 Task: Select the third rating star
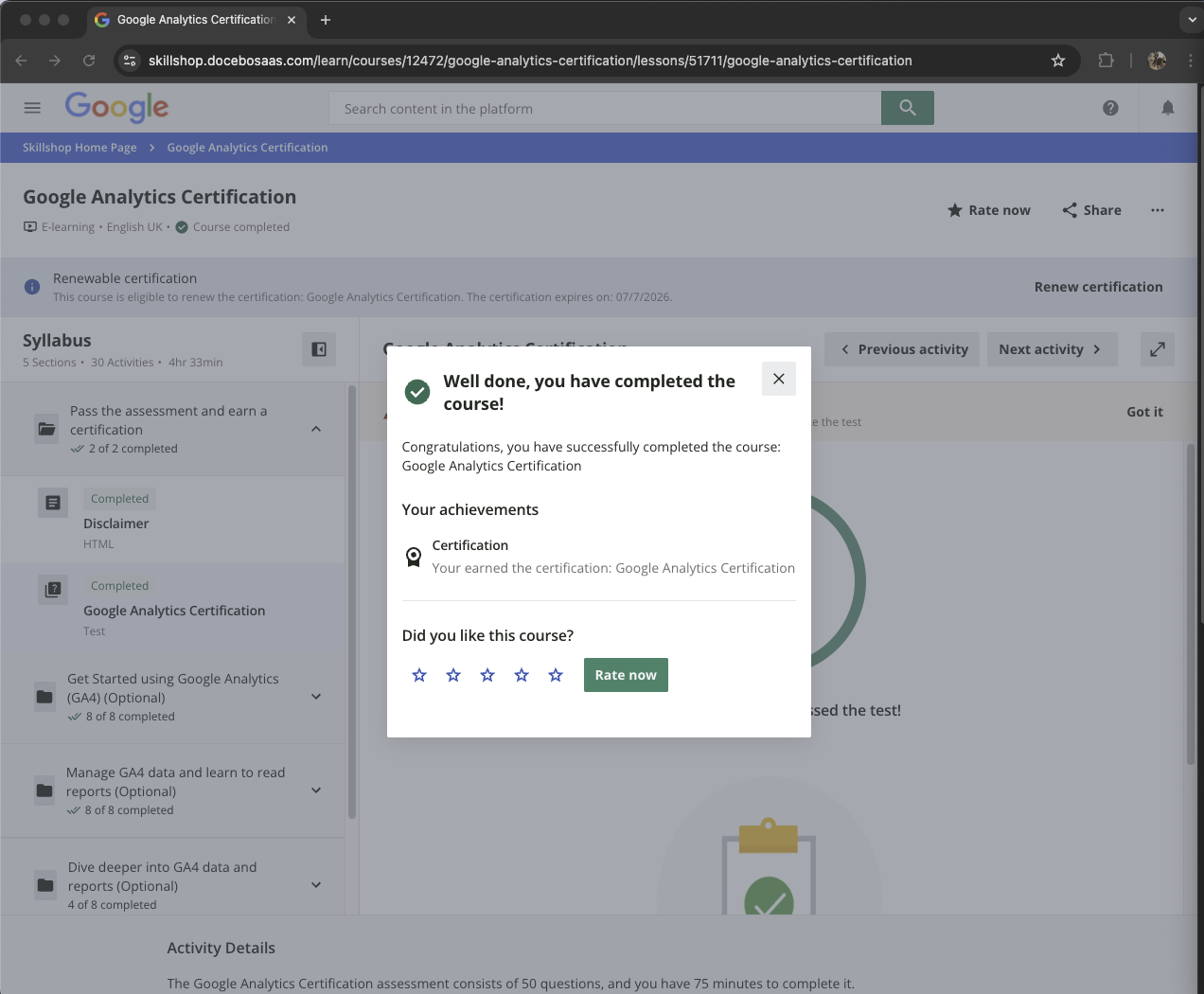click(487, 675)
